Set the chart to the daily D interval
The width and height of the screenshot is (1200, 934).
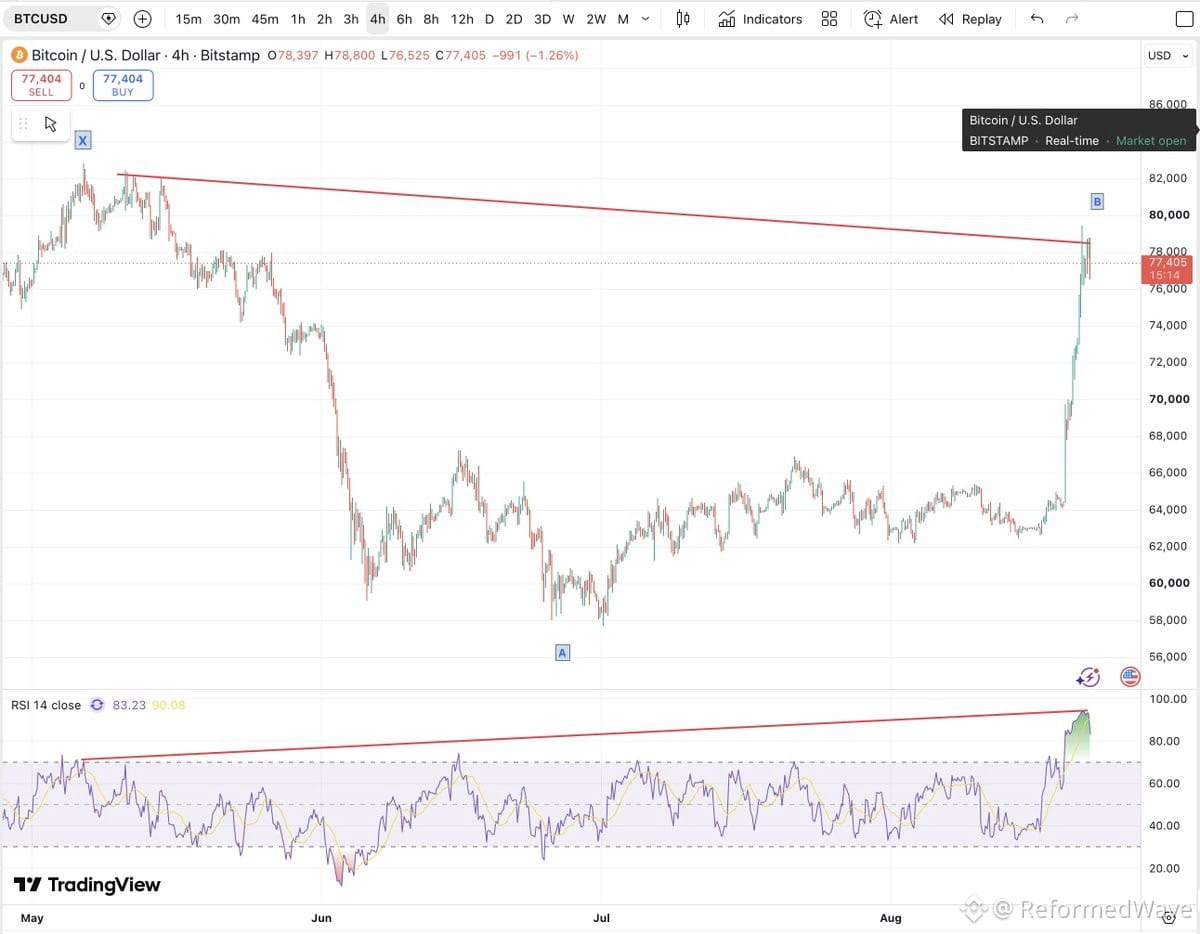click(x=489, y=19)
